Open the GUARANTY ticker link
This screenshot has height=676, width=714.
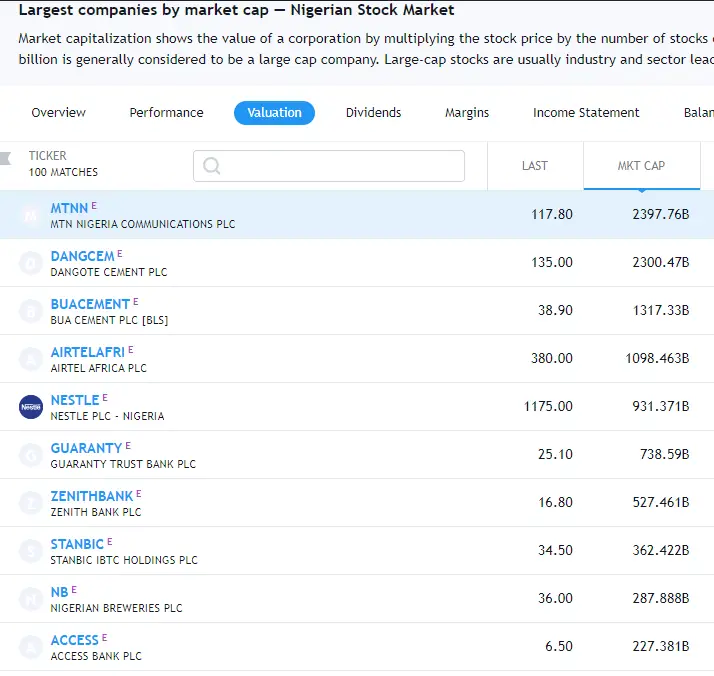tap(86, 448)
